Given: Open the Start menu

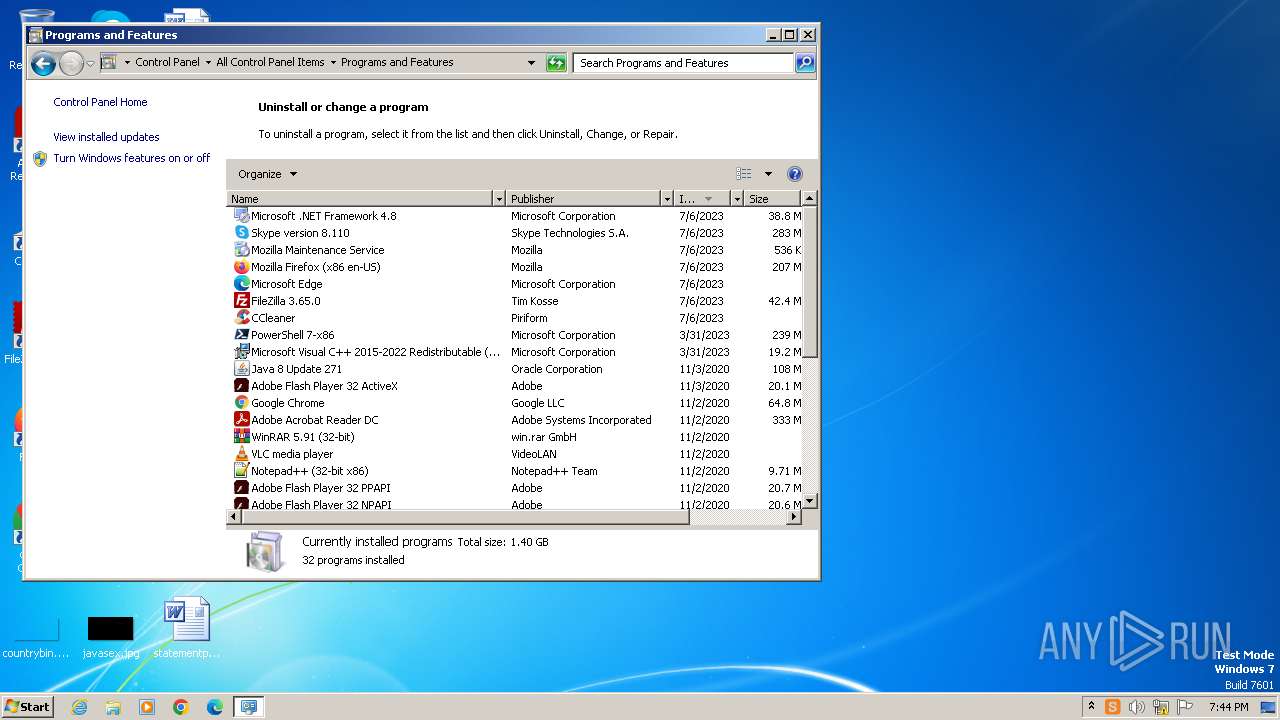Looking at the screenshot, I should coord(27,707).
